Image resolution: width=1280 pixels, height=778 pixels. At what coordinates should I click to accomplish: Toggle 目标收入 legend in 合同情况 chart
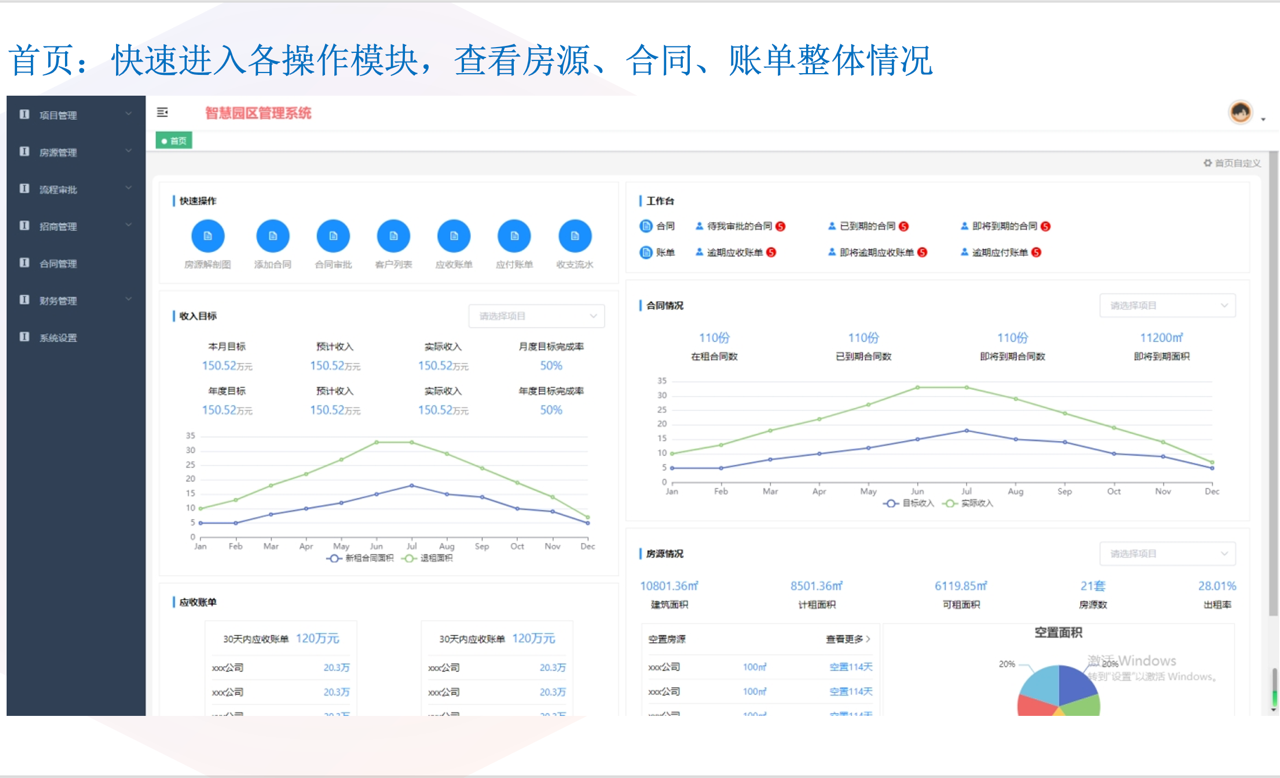point(908,503)
